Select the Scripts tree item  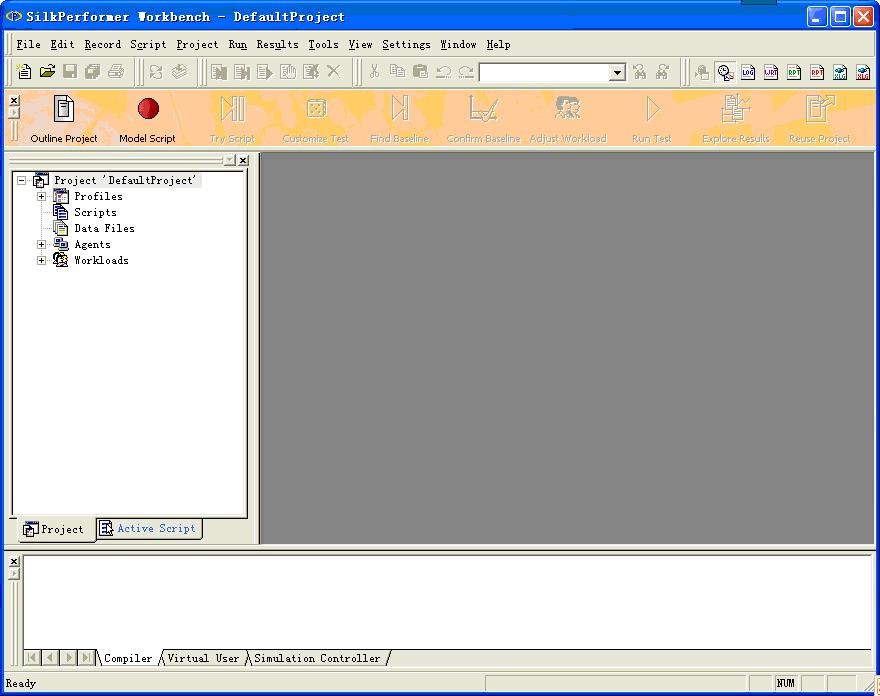[95, 212]
